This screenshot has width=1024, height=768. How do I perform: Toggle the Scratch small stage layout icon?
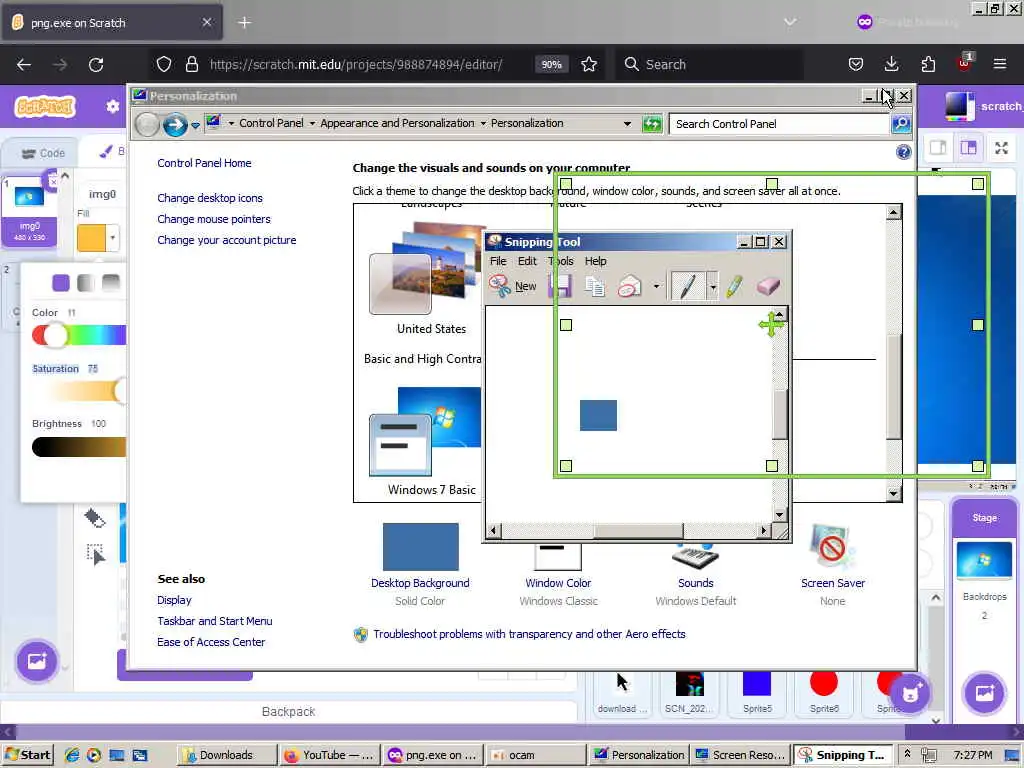[x=938, y=148]
